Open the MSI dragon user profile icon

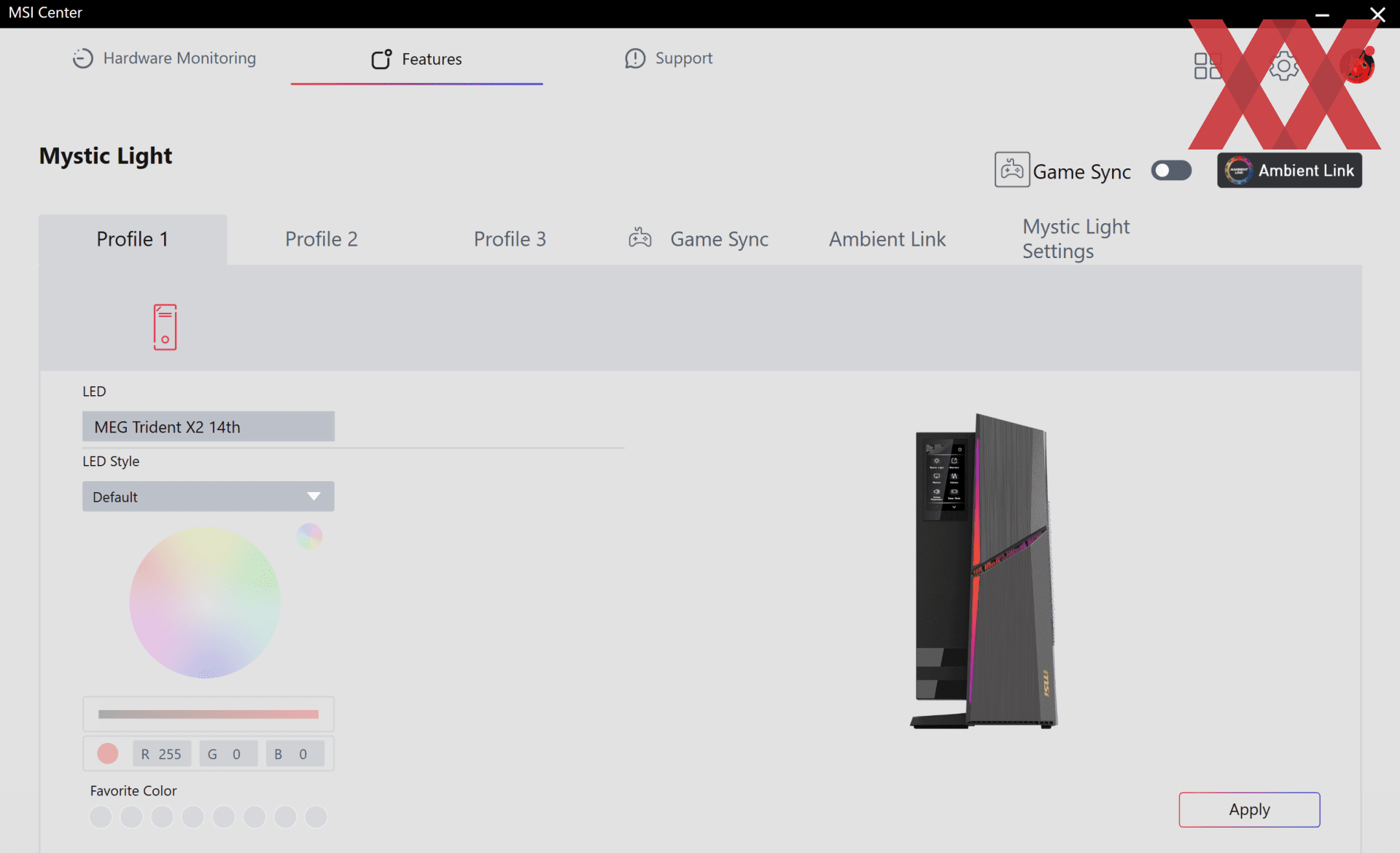point(1358,66)
